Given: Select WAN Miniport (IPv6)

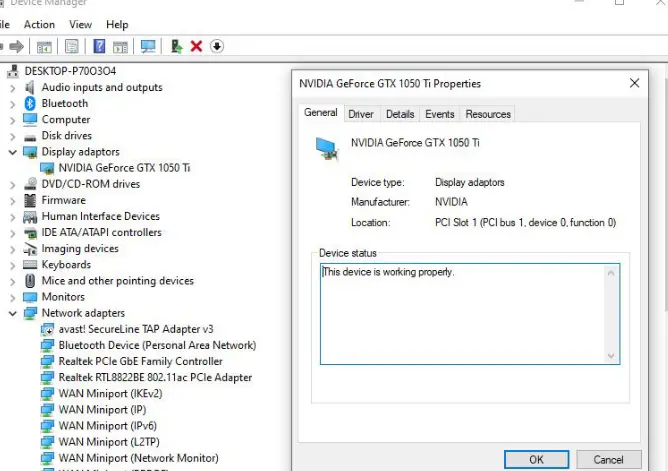Looking at the screenshot, I should click(107, 426).
